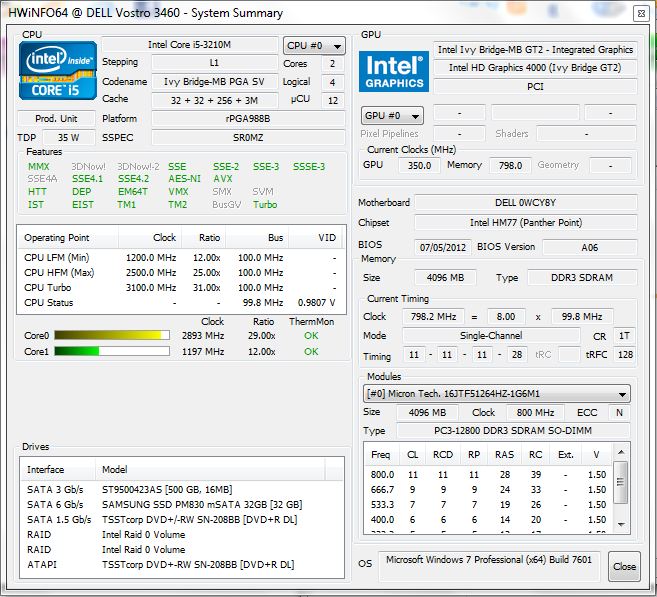Click the SSPEC SR0MZ field
This screenshot has height=597, width=657.
pos(248,138)
